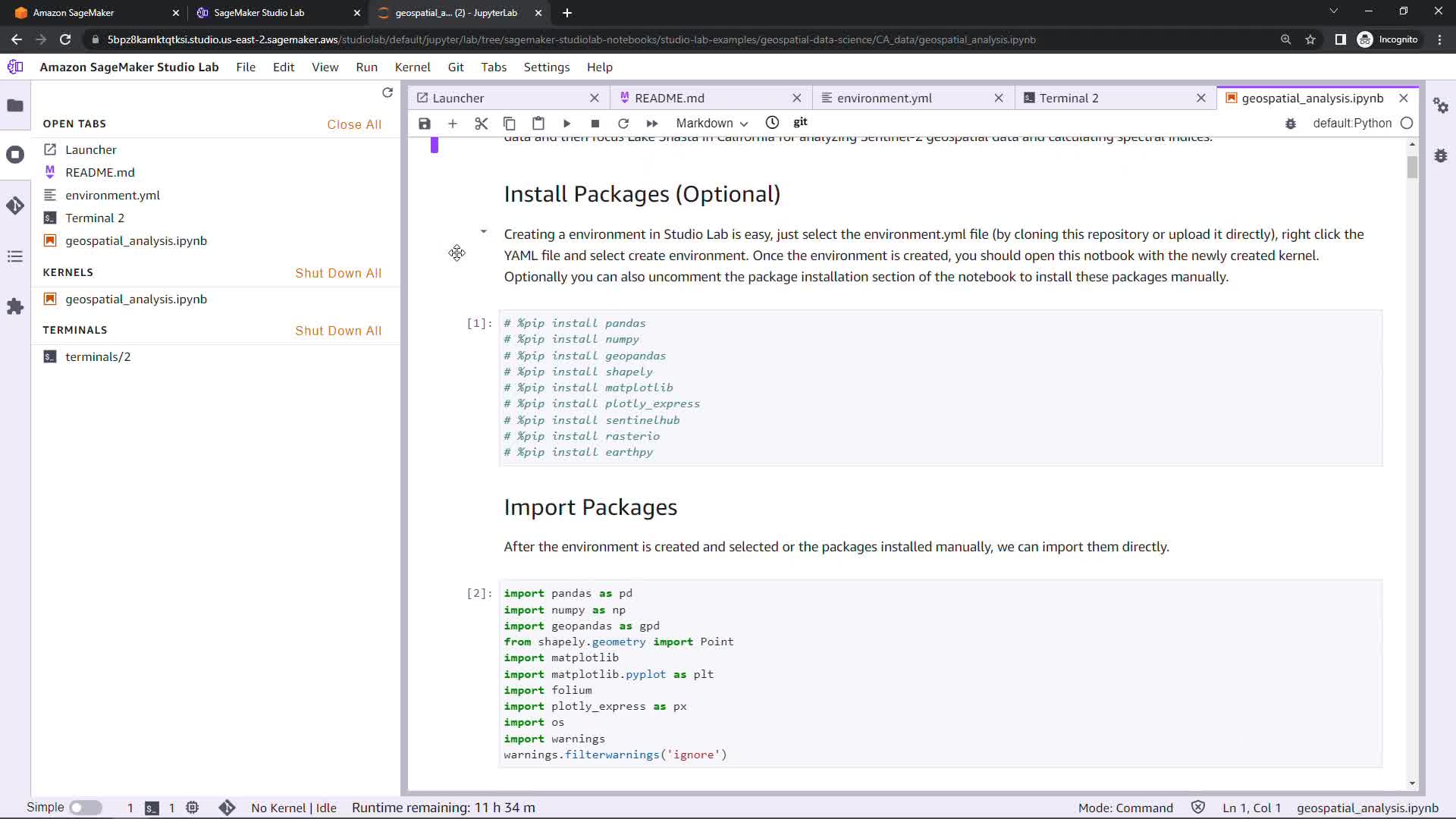Viewport: 1456px width, 819px height.
Task: Open the Markdown cell type dropdown
Action: click(711, 124)
